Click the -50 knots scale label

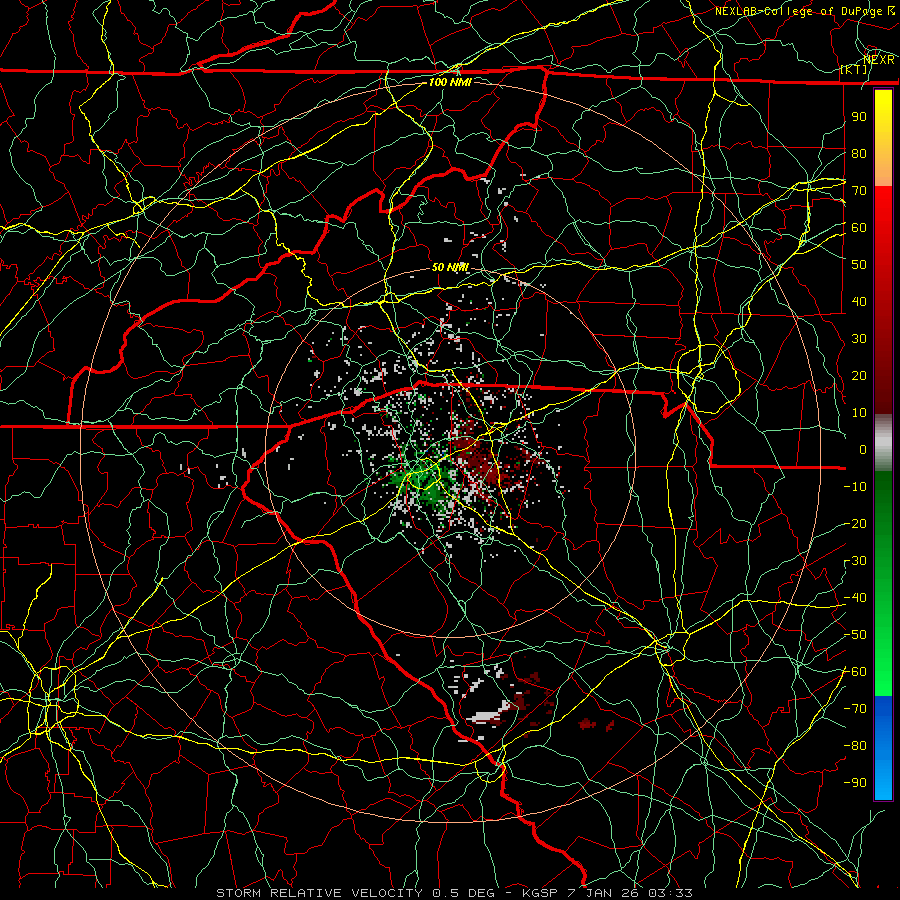855,635
